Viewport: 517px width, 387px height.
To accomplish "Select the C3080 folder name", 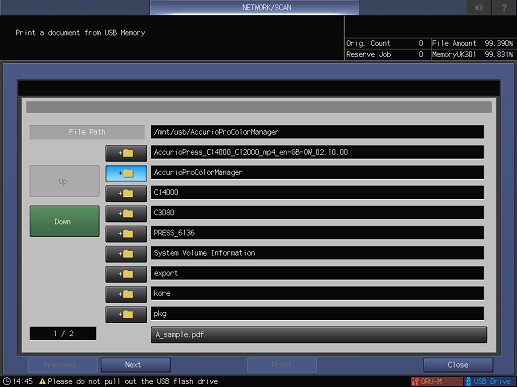I will [317, 213].
